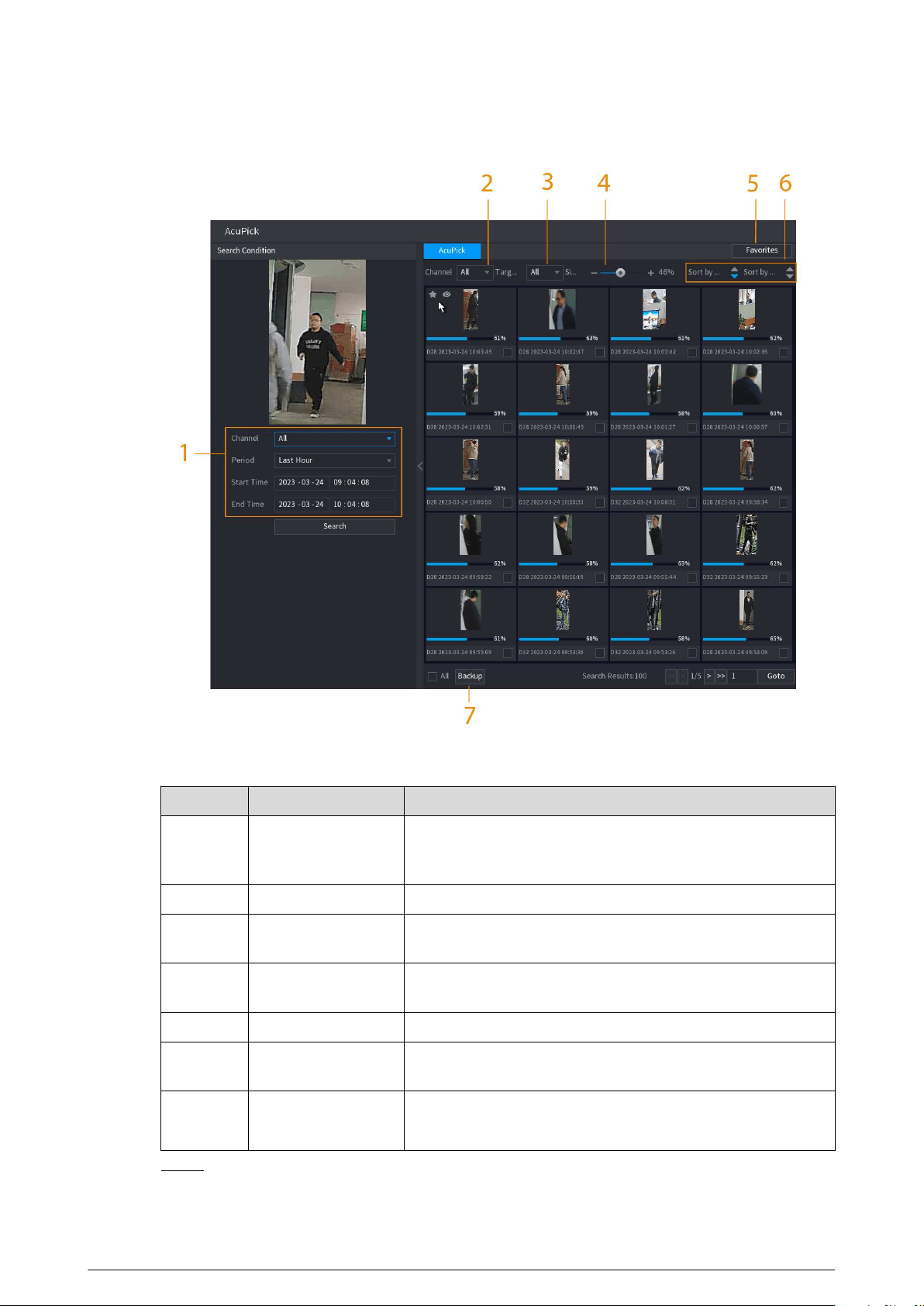Screen dimensions: 924x1306
Task: Click the Start Time date field 2023-03-24
Action: tap(301, 482)
